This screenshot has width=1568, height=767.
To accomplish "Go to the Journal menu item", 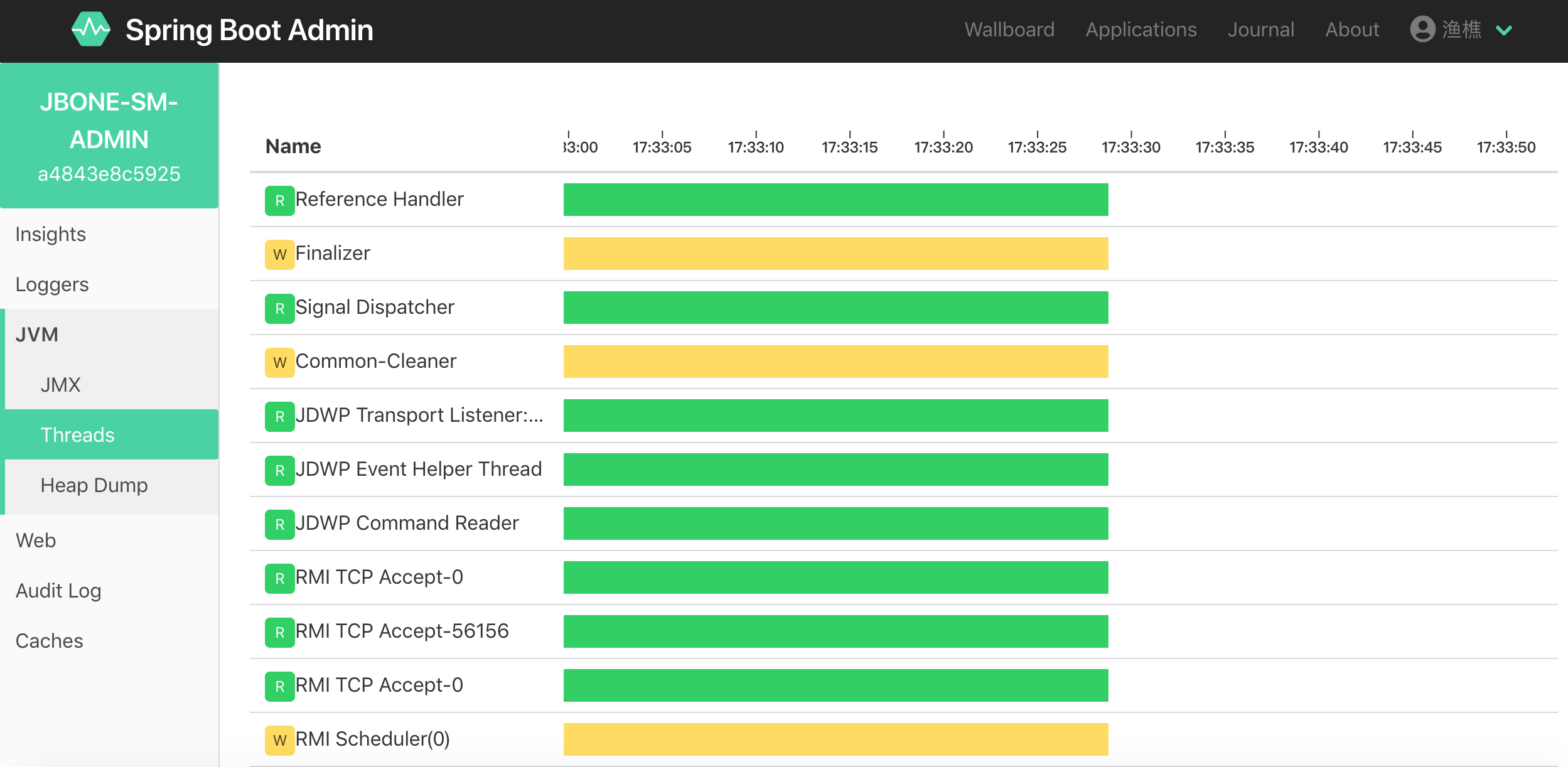I will pyautogui.click(x=1260, y=29).
